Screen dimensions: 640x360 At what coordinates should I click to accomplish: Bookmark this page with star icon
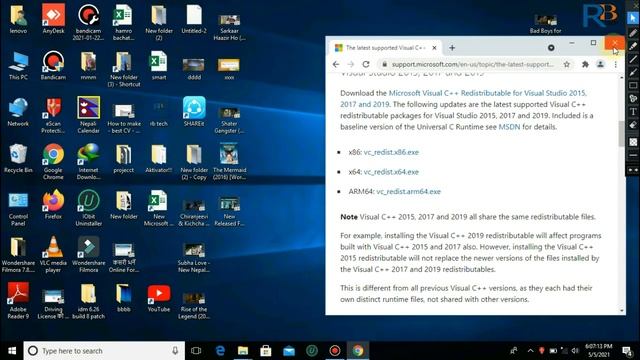(x=567, y=64)
